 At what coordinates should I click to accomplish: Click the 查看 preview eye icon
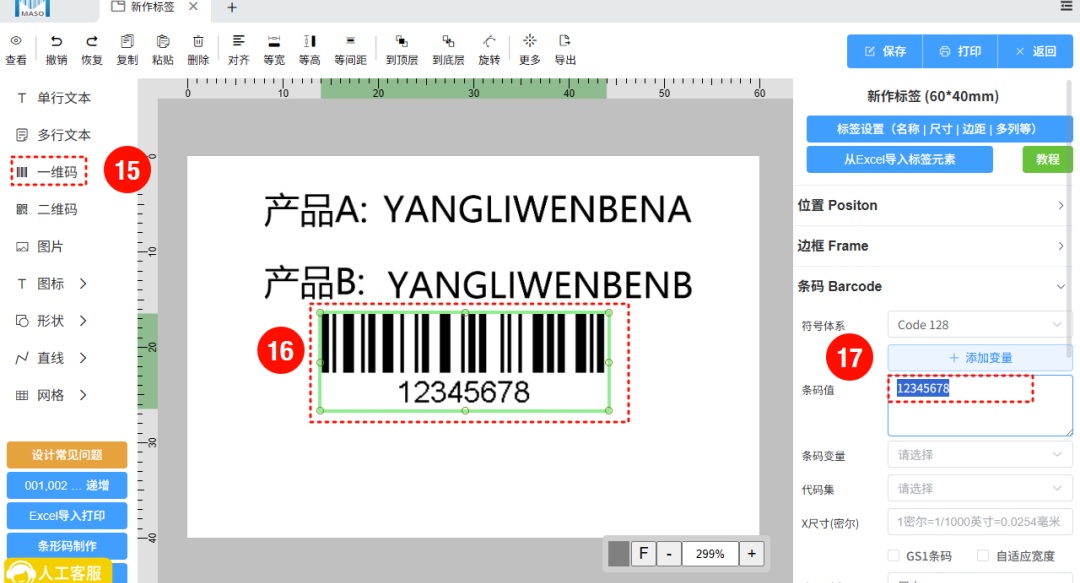(x=16, y=41)
